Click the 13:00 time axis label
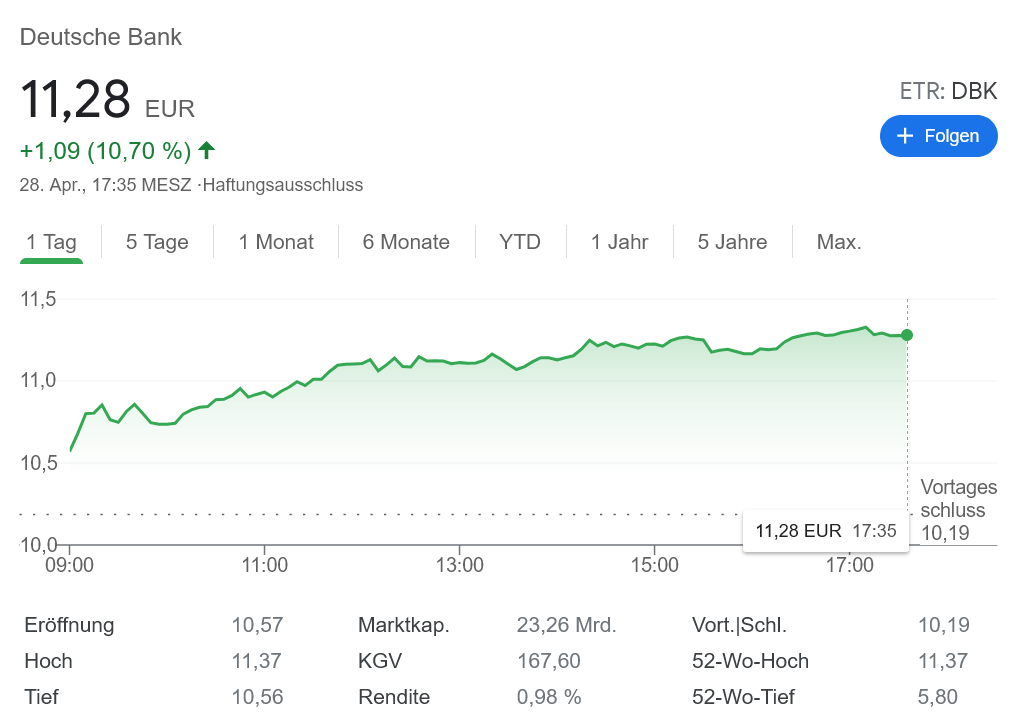The image size is (1017, 726). click(459, 565)
